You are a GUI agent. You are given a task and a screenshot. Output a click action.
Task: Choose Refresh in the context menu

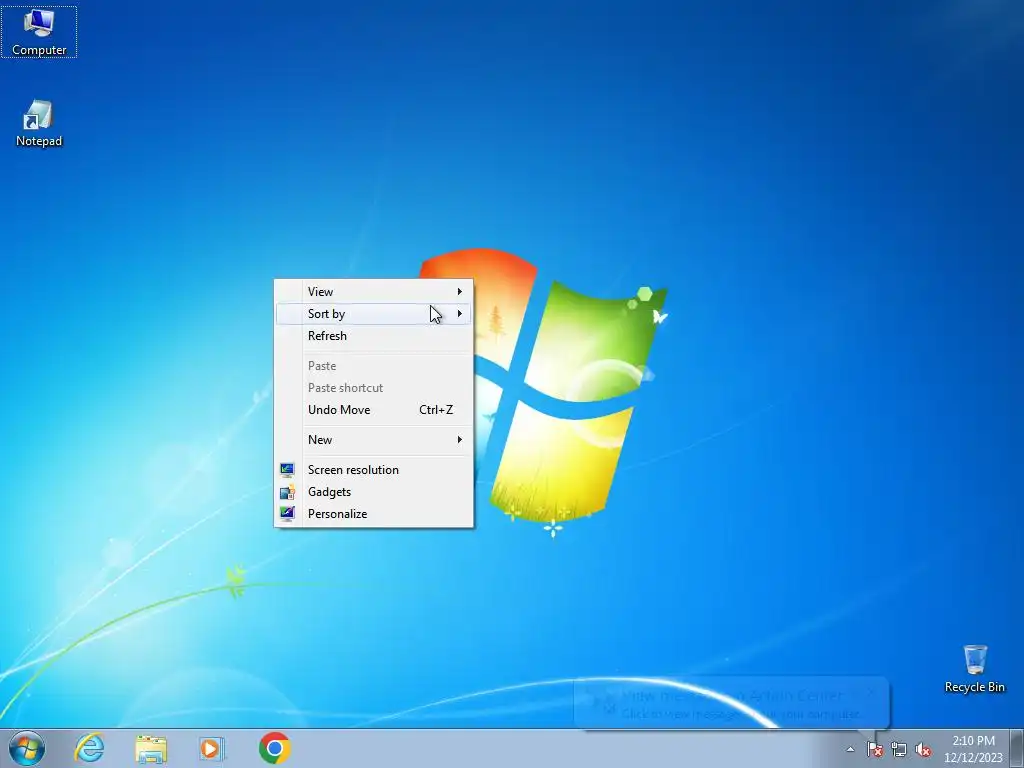(x=374, y=336)
